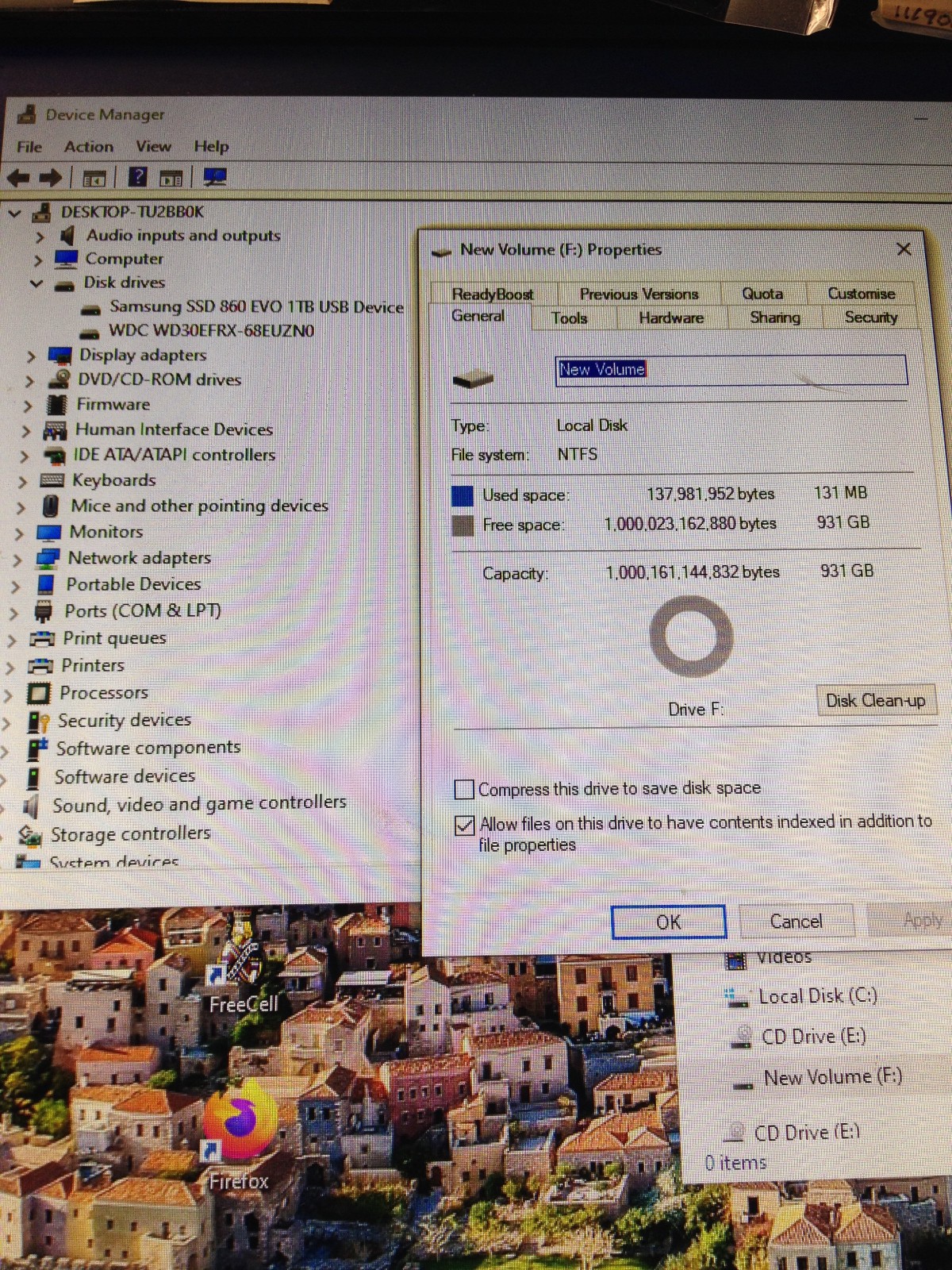952x1270 pixels.
Task: Click the New Volume name text field
Action: (x=731, y=370)
